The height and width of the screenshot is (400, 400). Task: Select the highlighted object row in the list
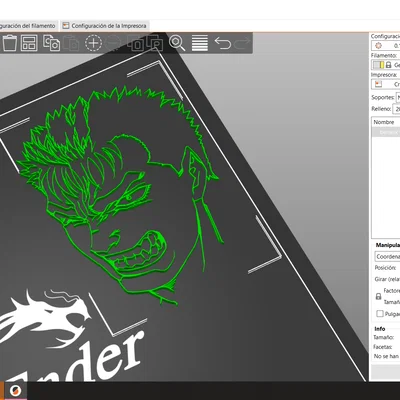coord(386,132)
